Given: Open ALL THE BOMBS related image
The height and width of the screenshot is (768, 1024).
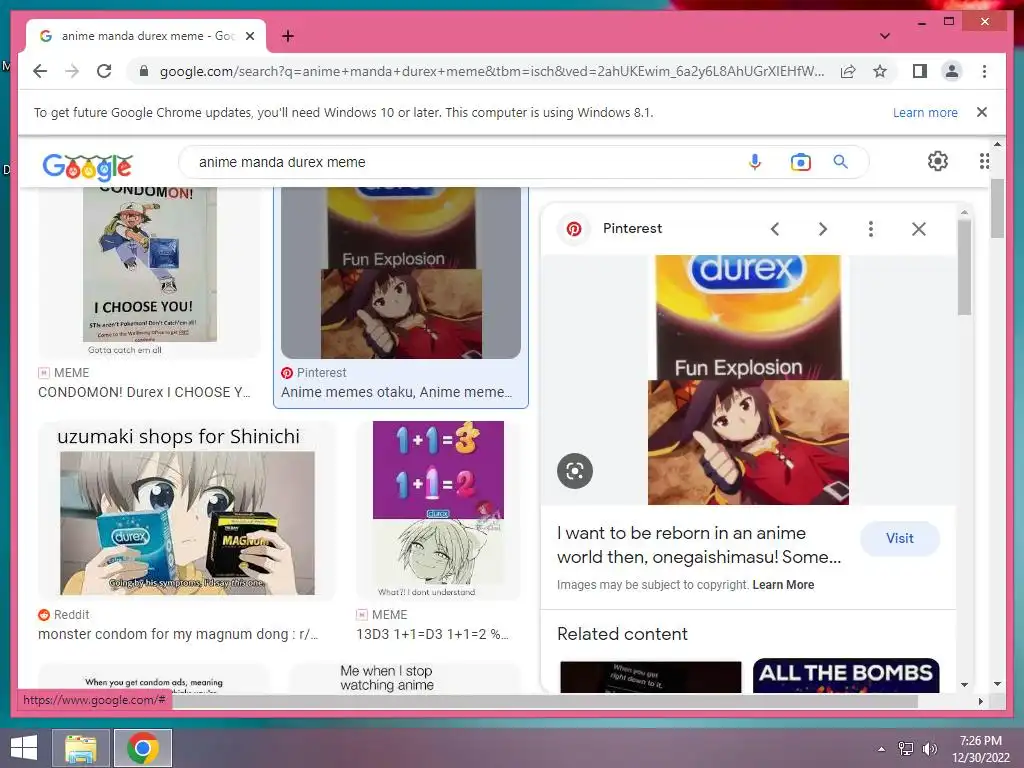Looking at the screenshot, I should click(846, 676).
